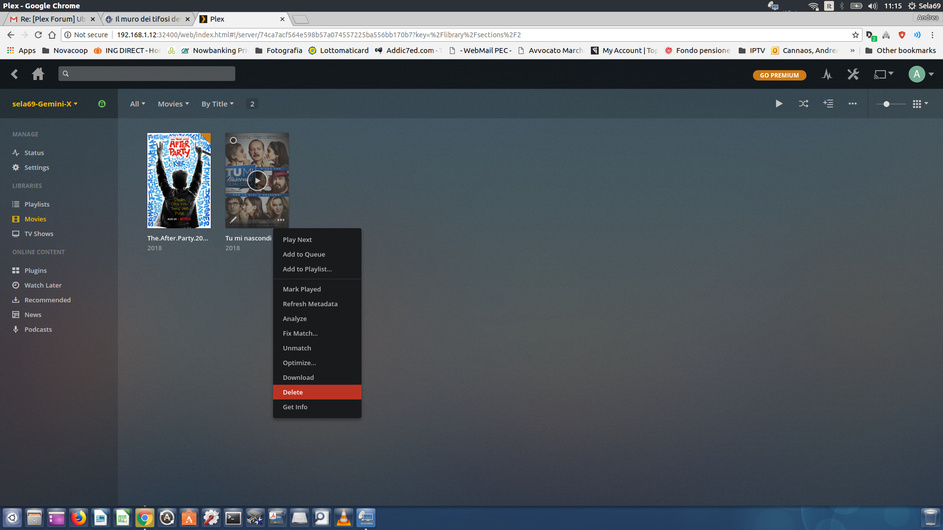The image size is (943, 530).
Task: Open Plex home icon
Action: pos(38,74)
